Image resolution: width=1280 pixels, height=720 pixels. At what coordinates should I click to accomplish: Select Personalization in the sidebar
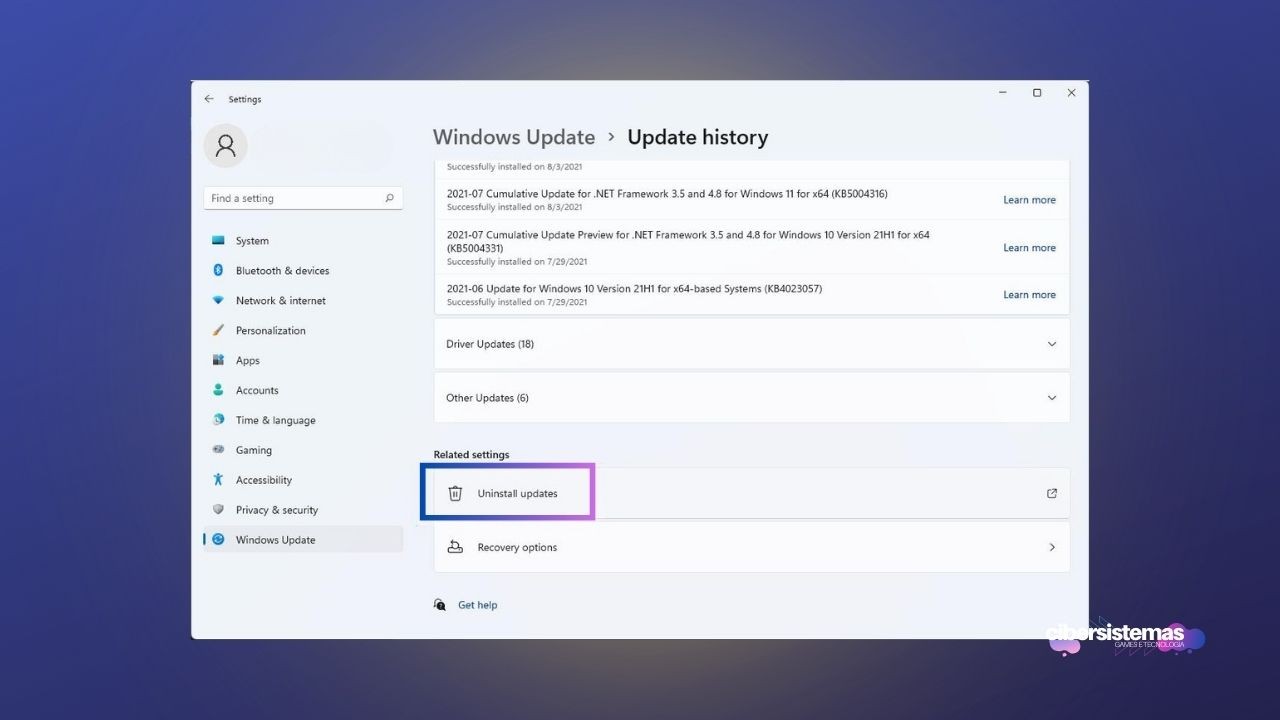coord(271,331)
